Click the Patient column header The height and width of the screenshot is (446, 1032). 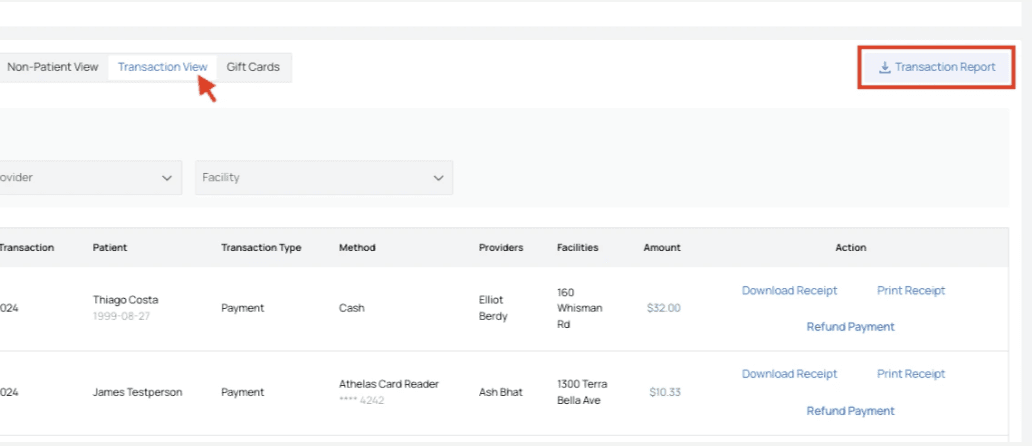point(110,248)
